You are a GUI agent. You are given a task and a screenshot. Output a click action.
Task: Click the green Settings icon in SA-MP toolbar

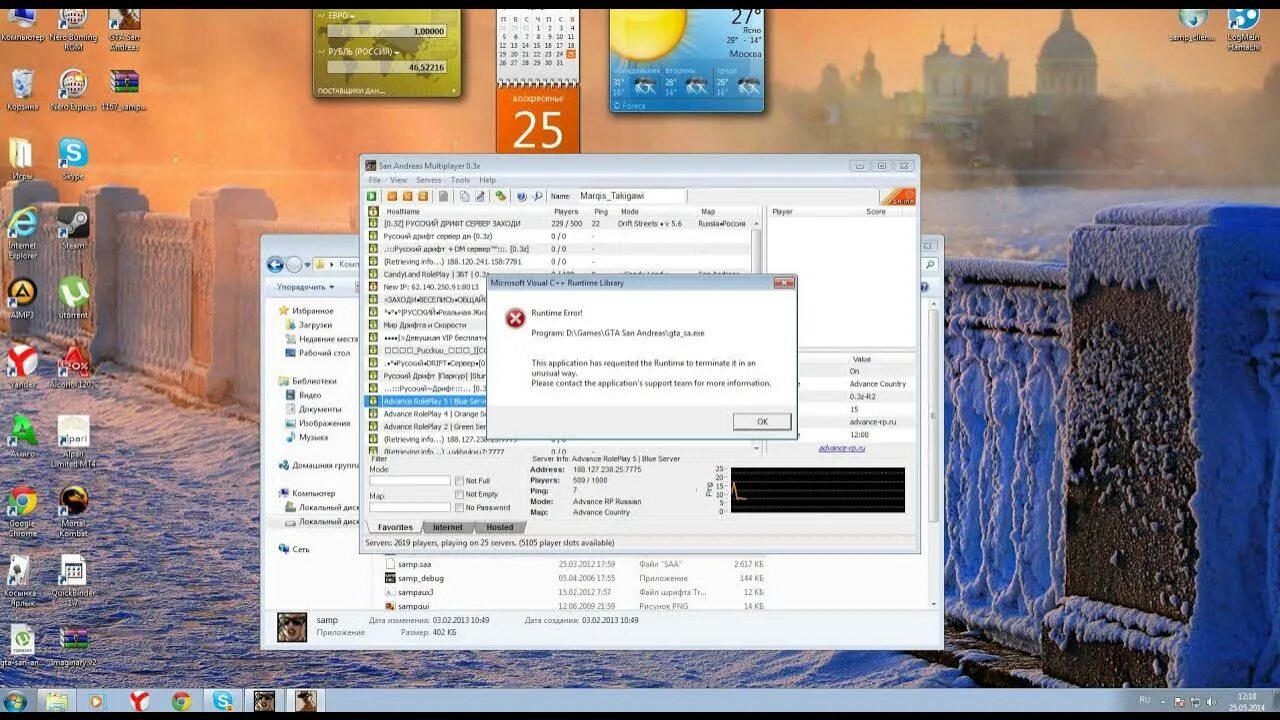(501, 196)
